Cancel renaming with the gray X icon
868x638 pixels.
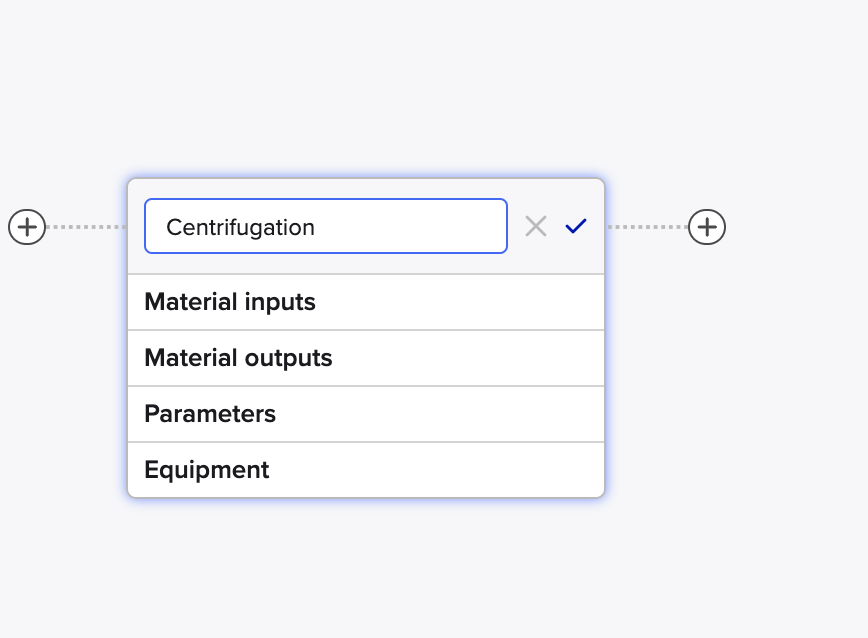pos(536,226)
